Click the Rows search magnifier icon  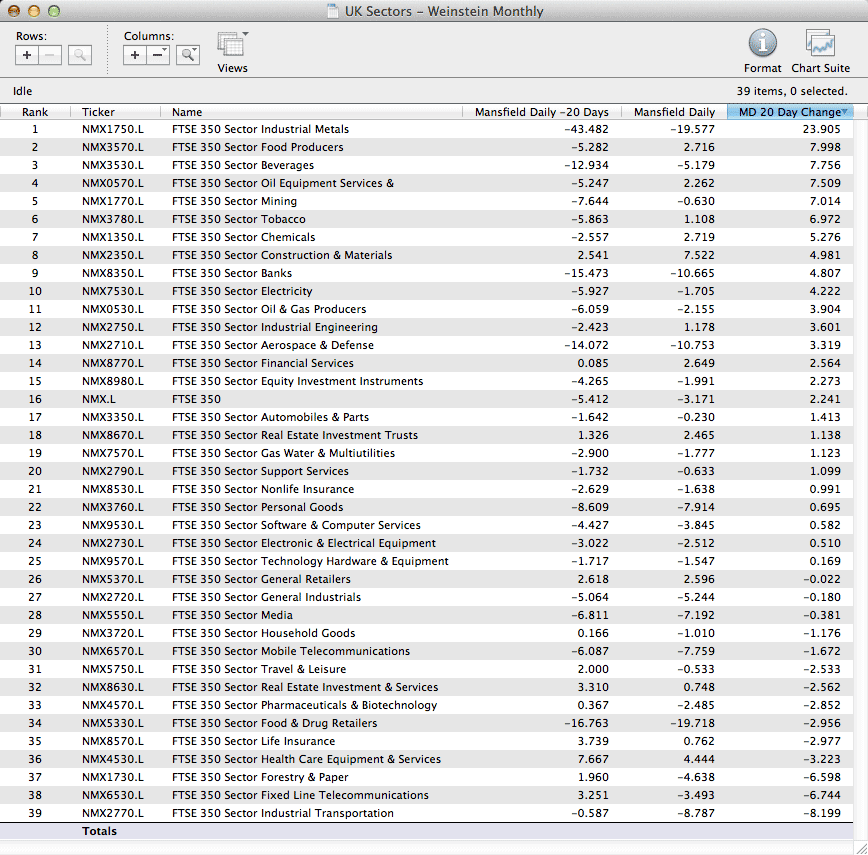(x=80, y=55)
